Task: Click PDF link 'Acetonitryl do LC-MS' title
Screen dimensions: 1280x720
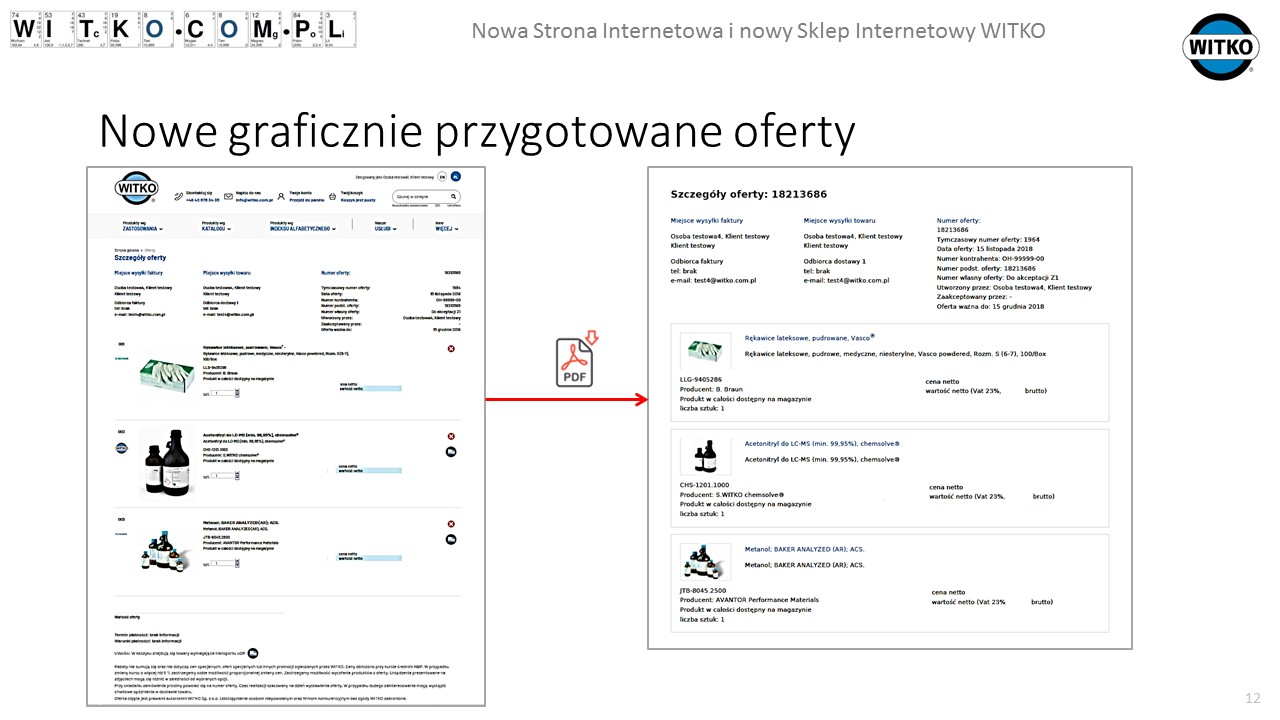Action: [822, 443]
